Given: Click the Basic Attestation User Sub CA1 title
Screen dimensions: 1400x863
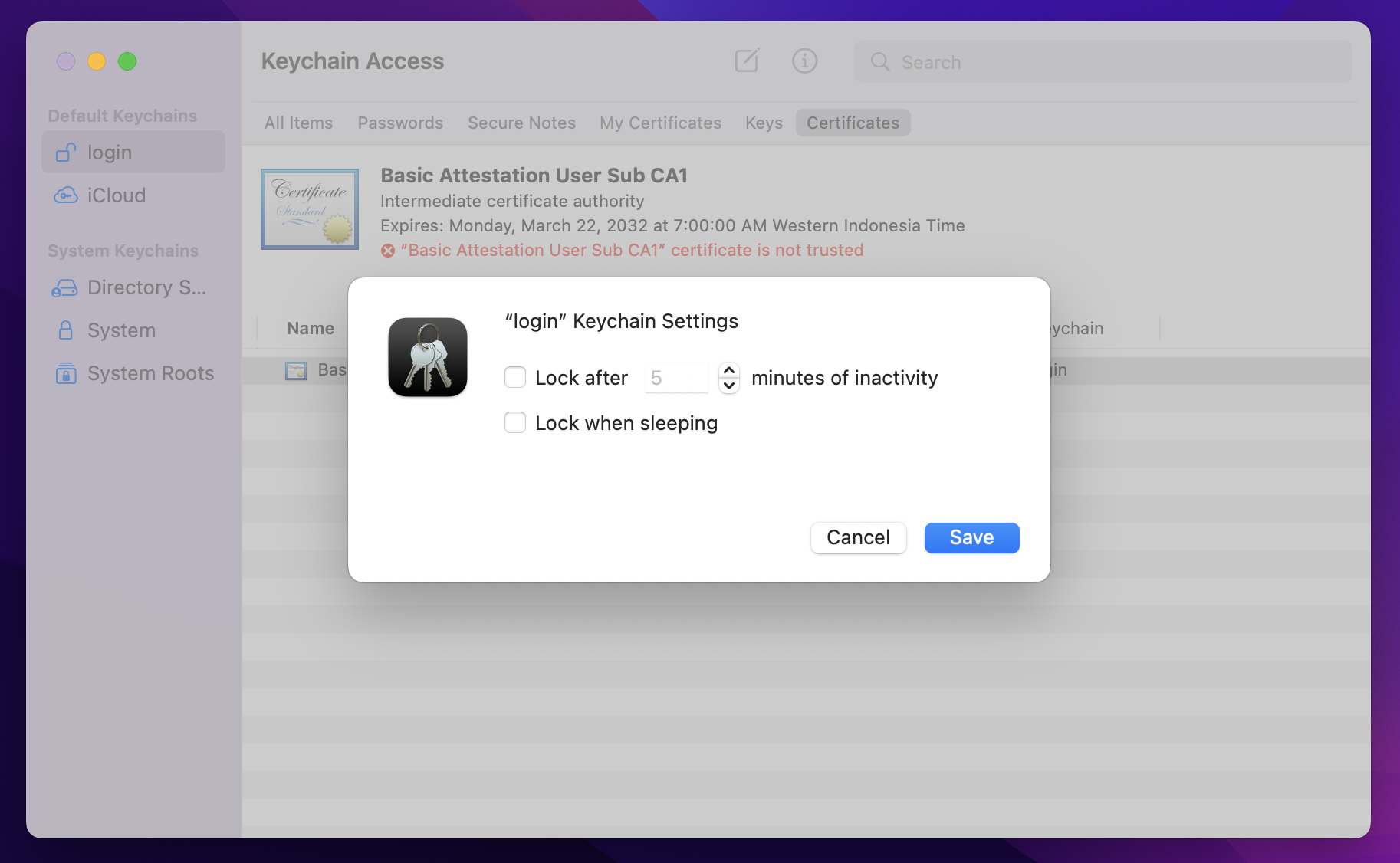Looking at the screenshot, I should tap(534, 176).
